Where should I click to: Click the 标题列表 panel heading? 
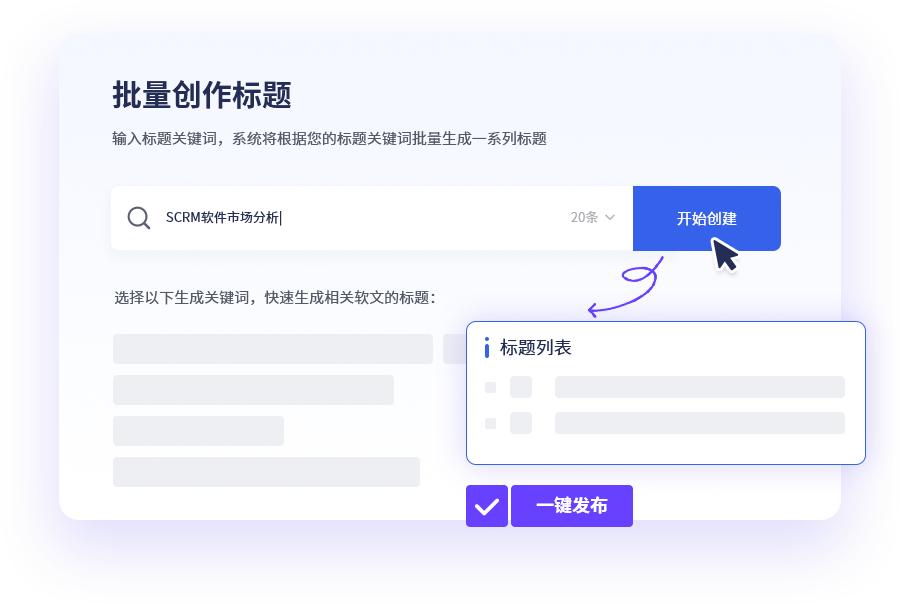[x=536, y=348]
